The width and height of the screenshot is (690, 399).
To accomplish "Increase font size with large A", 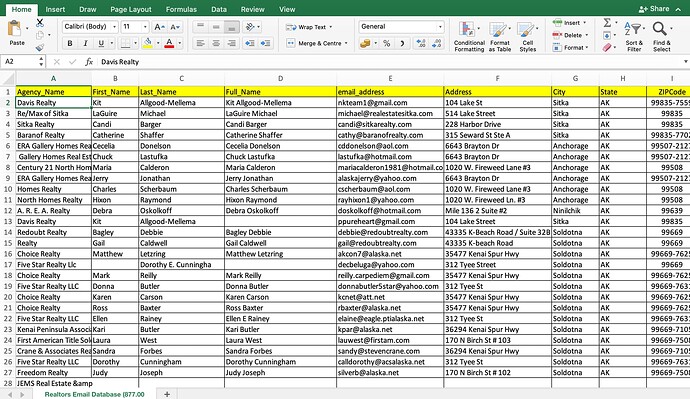I will point(159,27).
